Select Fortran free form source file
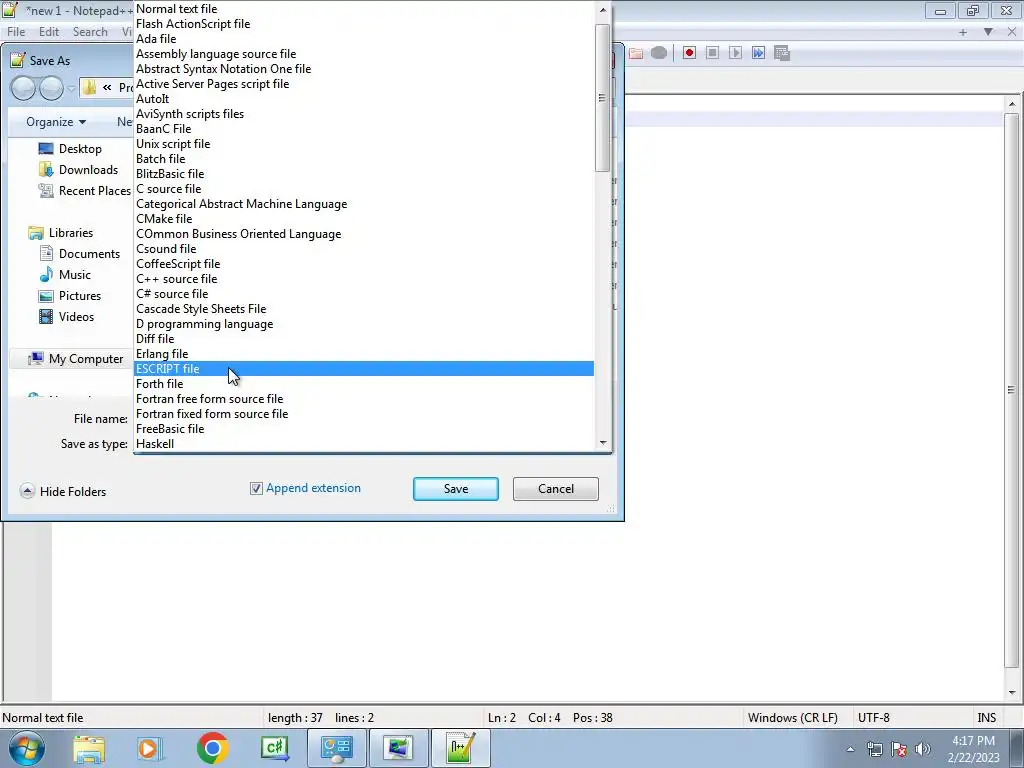 coord(364,398)
